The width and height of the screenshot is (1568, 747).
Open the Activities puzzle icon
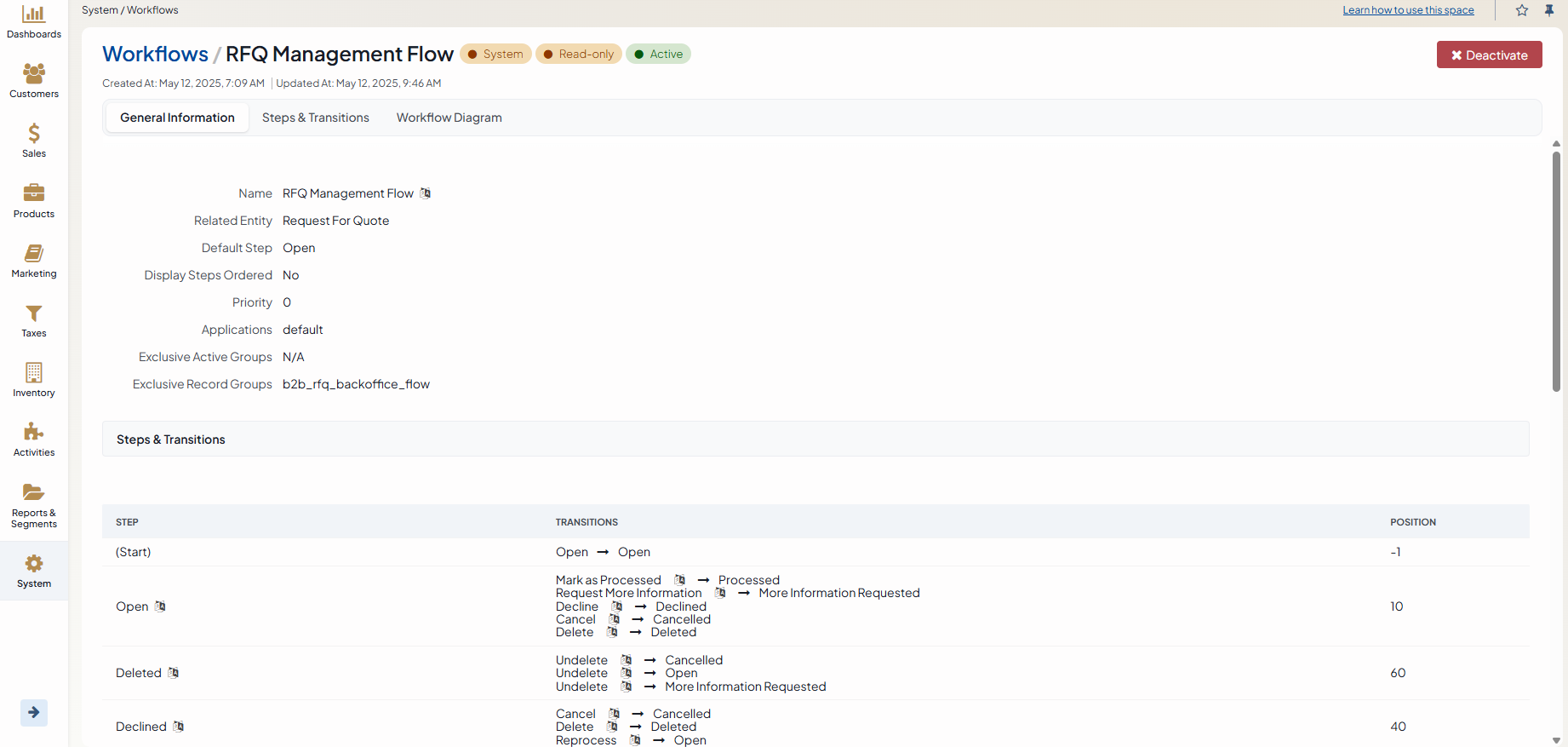click(x=34, y=433)
